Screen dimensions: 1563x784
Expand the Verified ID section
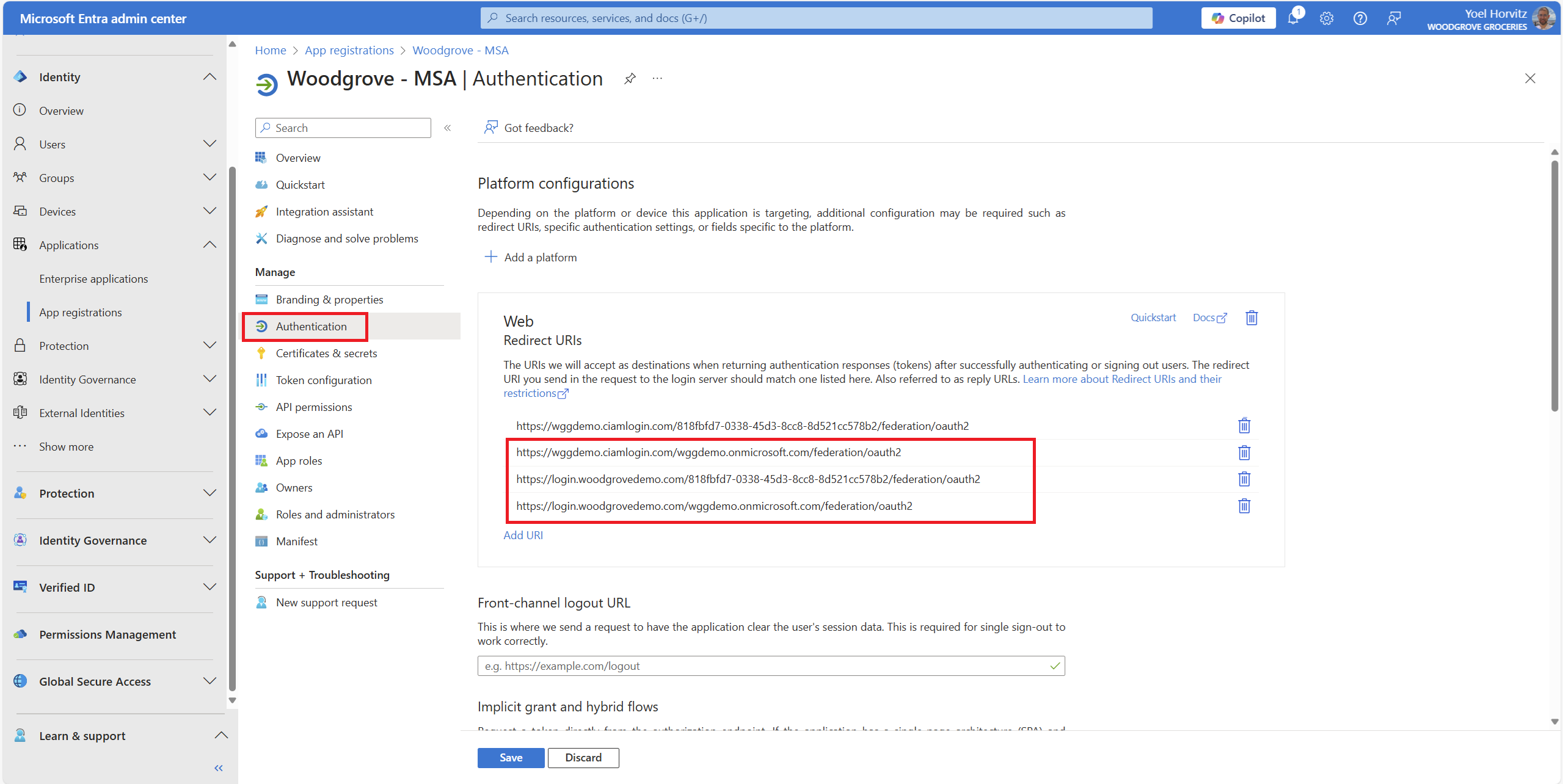[209, 587]
